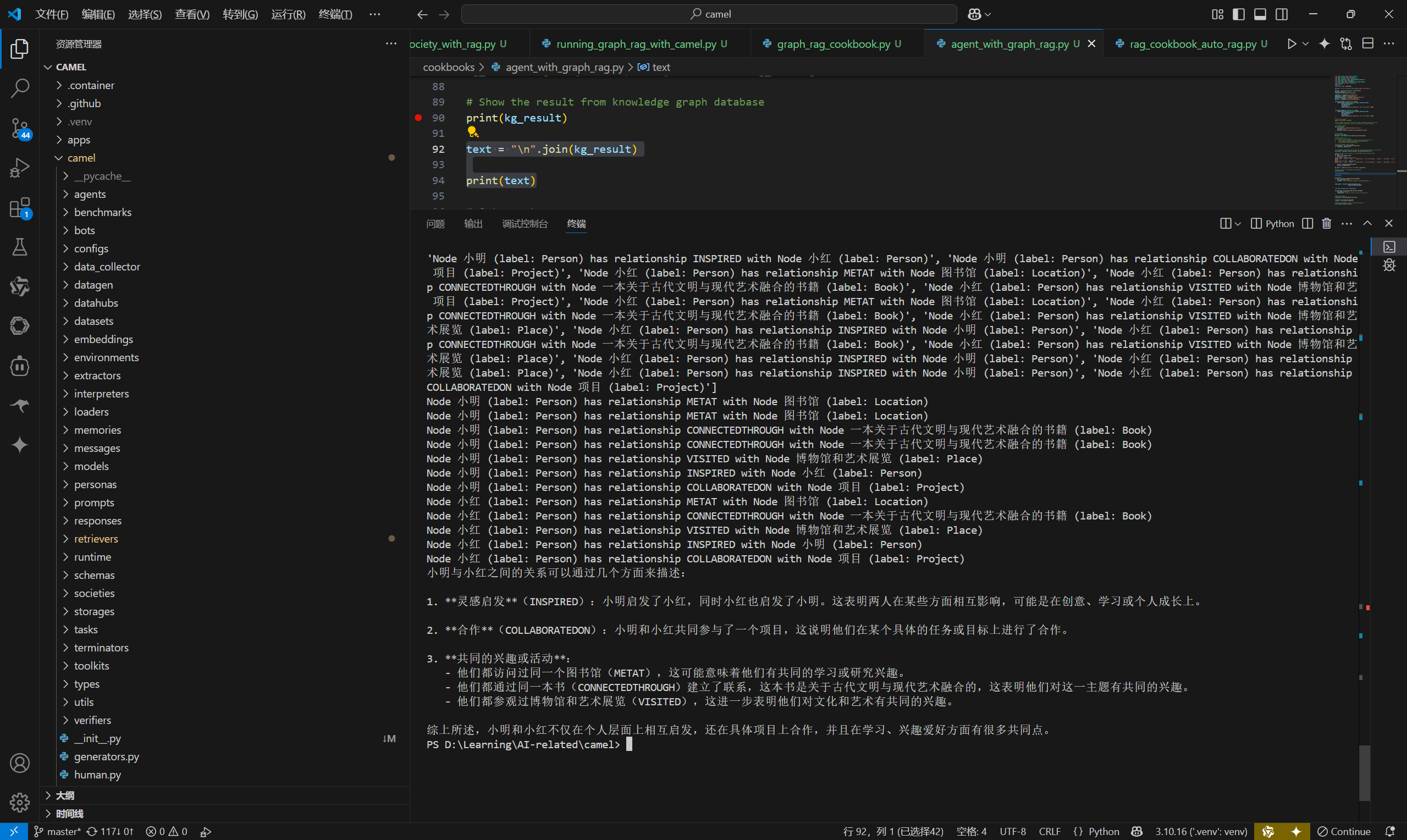Open Manage gear settings icon
1407x840 pixels.
[20, 802]
